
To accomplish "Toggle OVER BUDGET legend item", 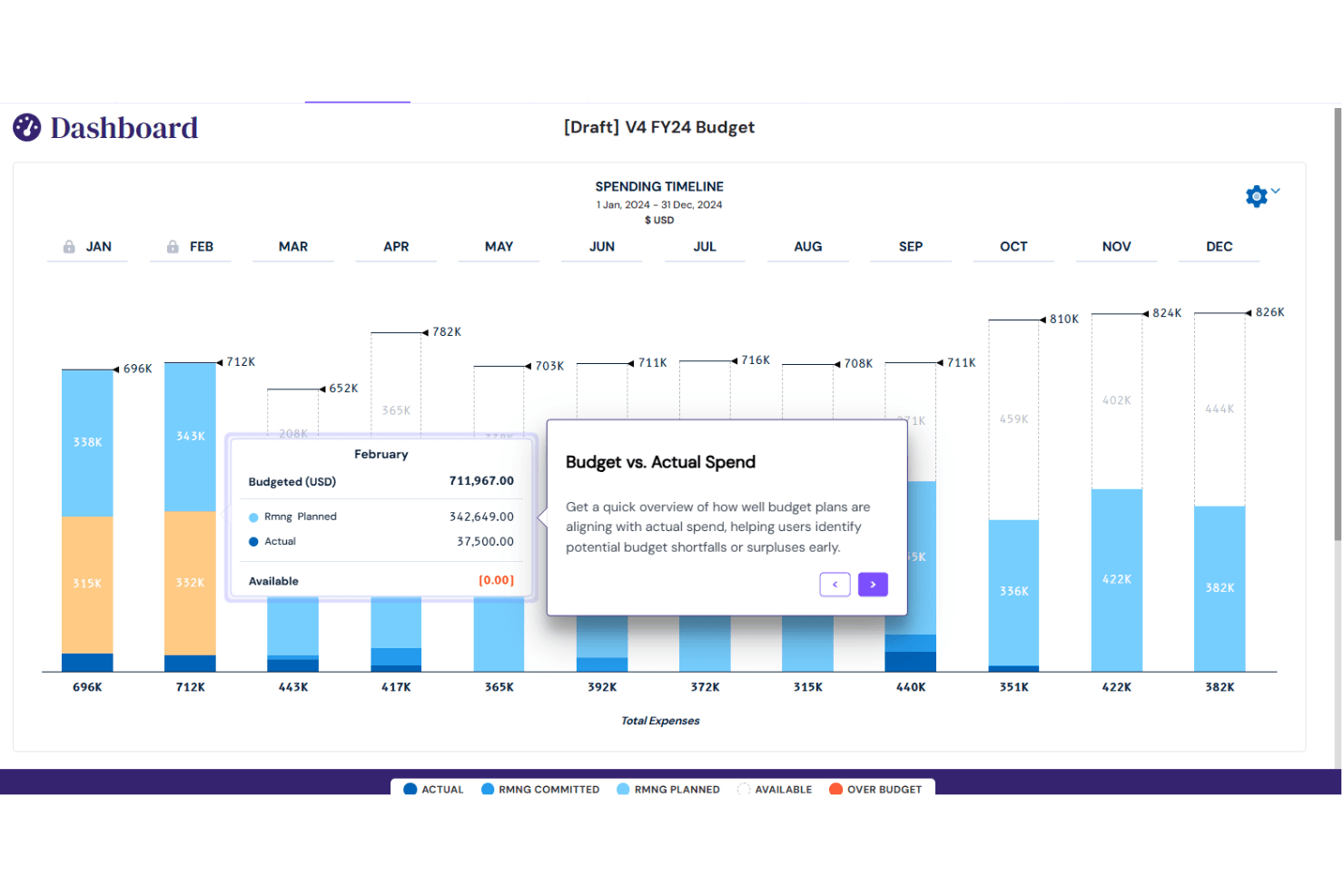I will (875, 790).
